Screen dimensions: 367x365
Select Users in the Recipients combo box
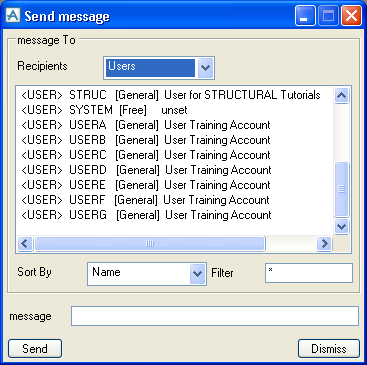pyautogui.click(x=150, y=68)
